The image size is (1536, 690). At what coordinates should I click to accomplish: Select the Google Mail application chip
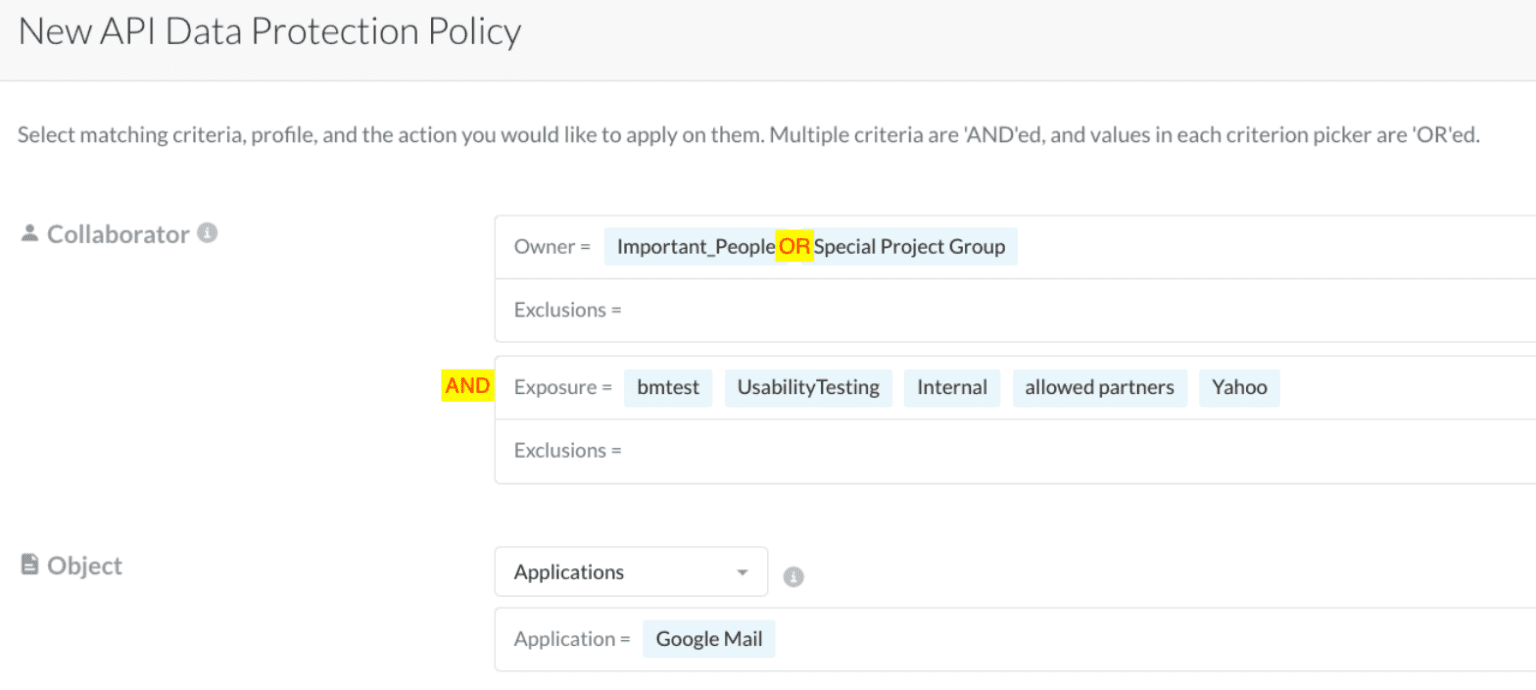click(x=708, y=638)
